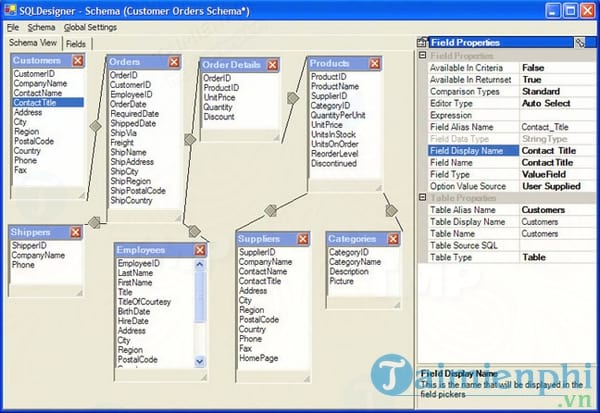Click the Comparison Types value Standard

pyautogui.click(x=557, y=91)
